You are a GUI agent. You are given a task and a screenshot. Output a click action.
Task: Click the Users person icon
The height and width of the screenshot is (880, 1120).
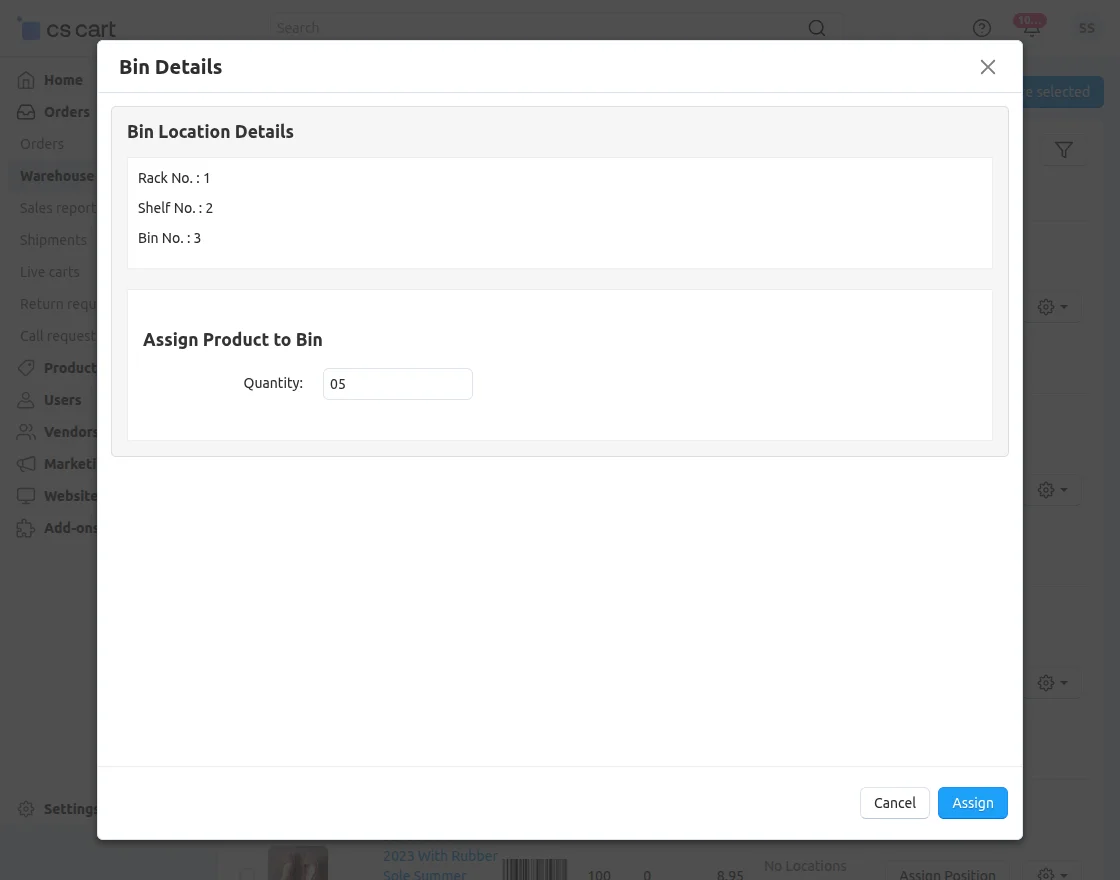click(26, 400)
